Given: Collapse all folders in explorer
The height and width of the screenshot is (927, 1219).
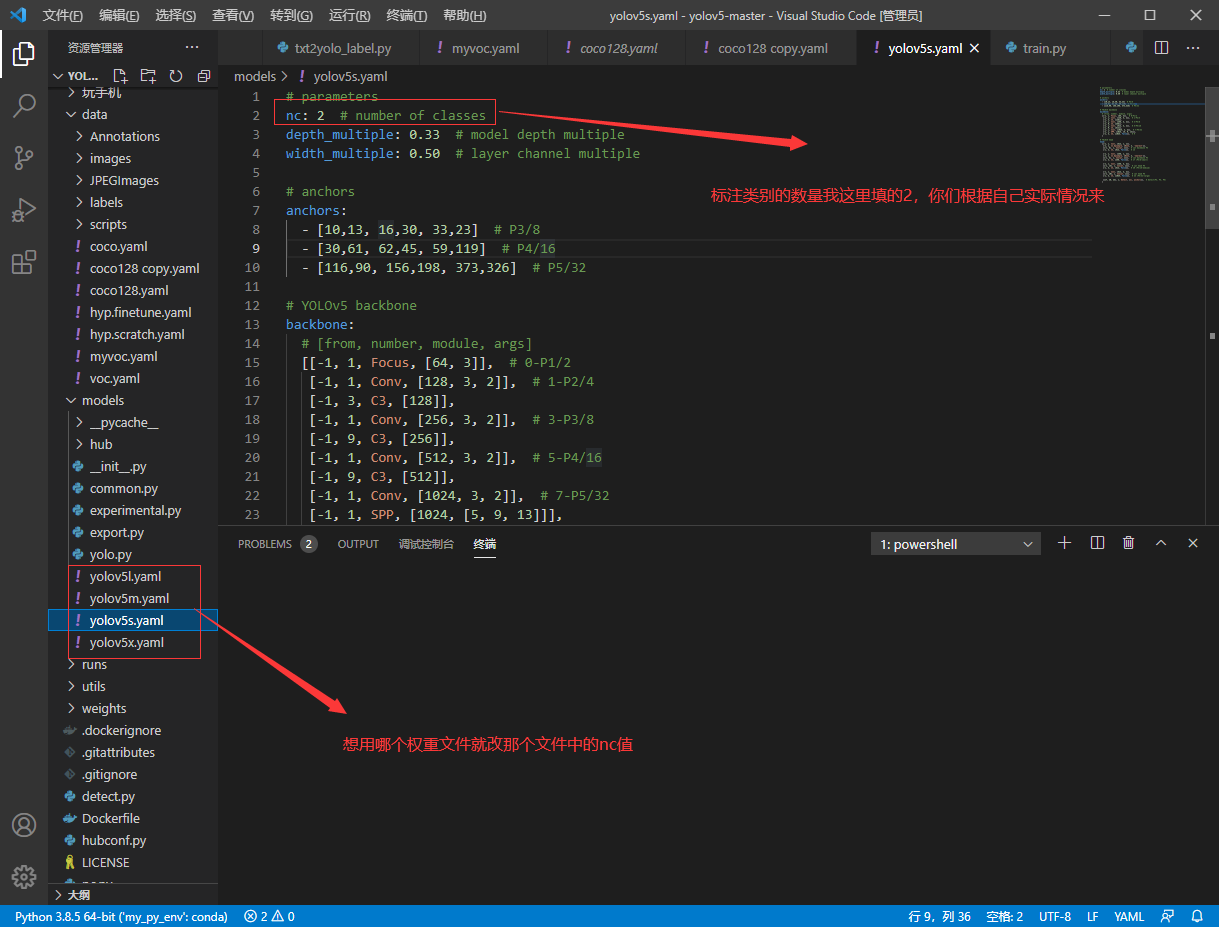Looking at the screenshot, I should 204,76.
